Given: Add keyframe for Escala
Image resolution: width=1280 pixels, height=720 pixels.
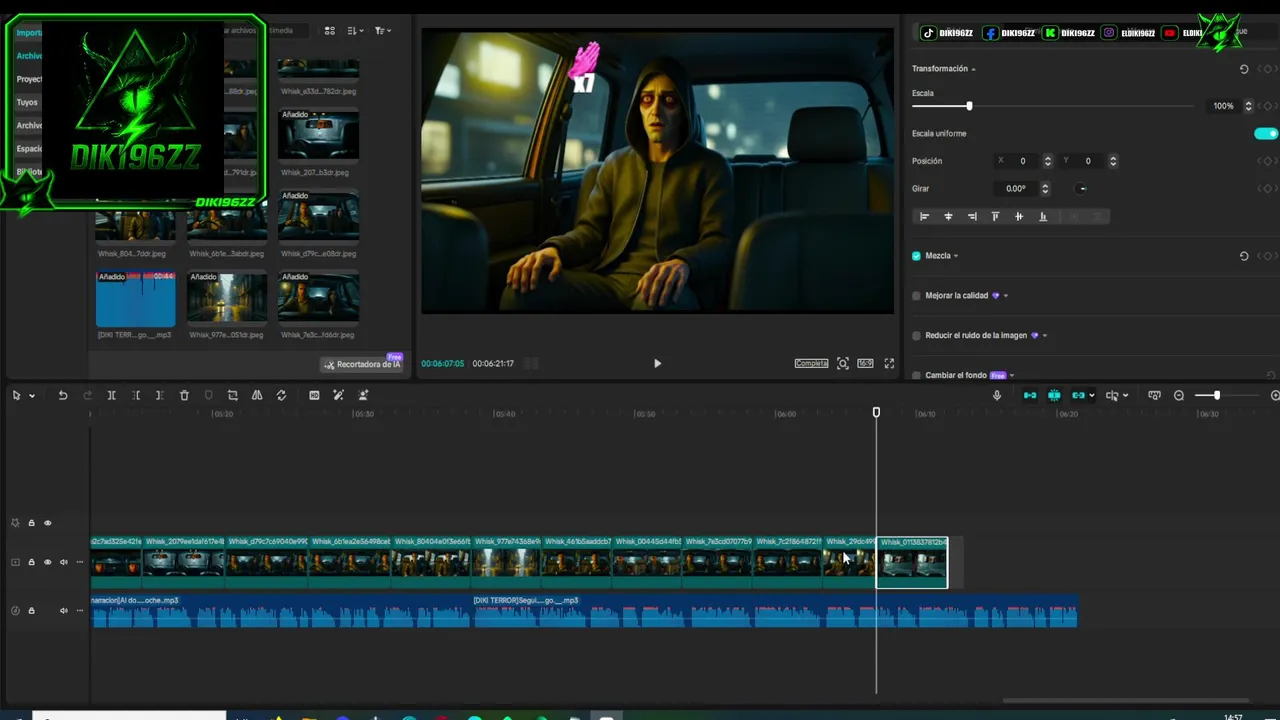Looking at the screenshot, I should pyautogui.click(x=1267, y=106).
